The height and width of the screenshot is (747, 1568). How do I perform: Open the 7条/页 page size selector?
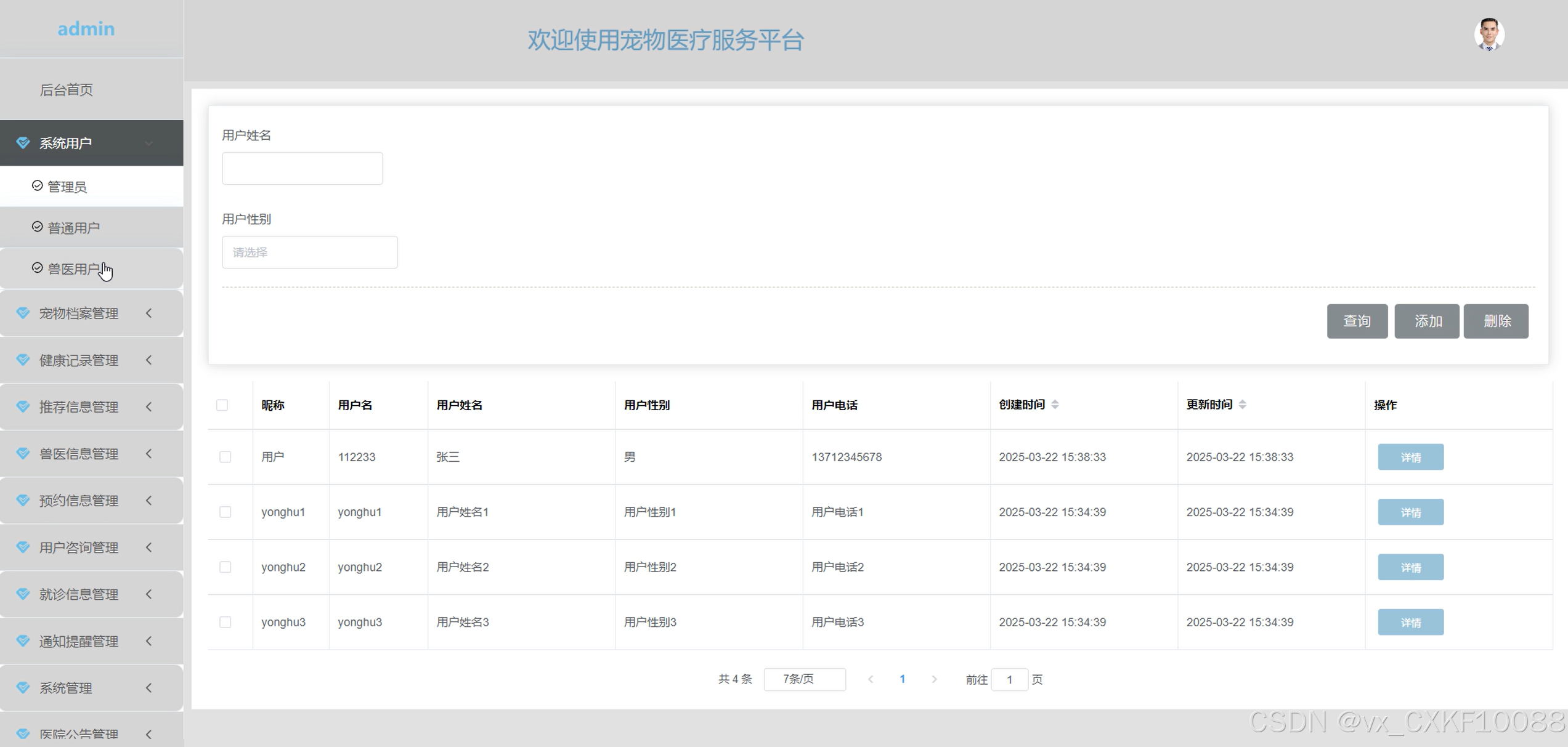804,679
